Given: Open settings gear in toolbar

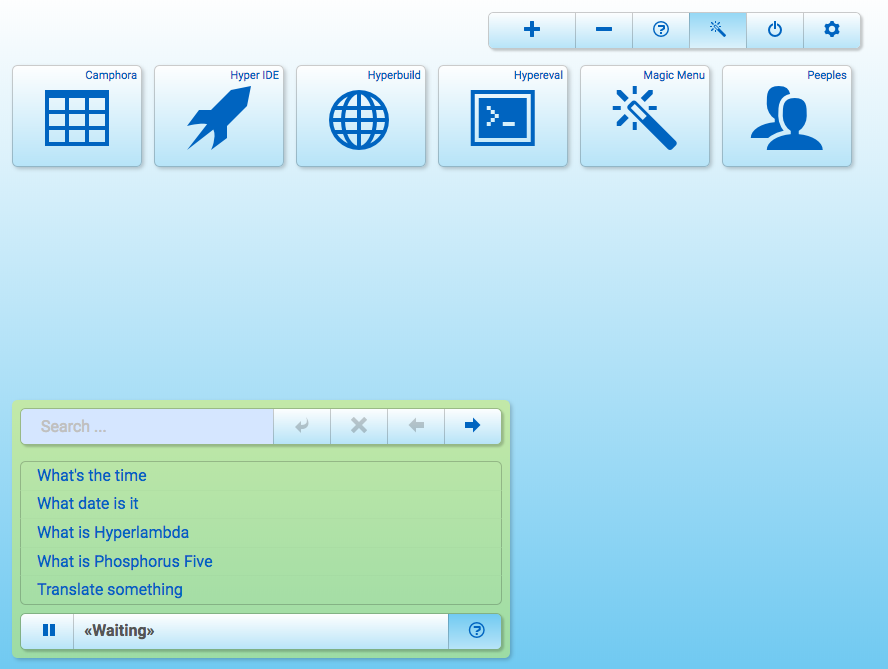Looking at the screenshot, I should [832, 30].
